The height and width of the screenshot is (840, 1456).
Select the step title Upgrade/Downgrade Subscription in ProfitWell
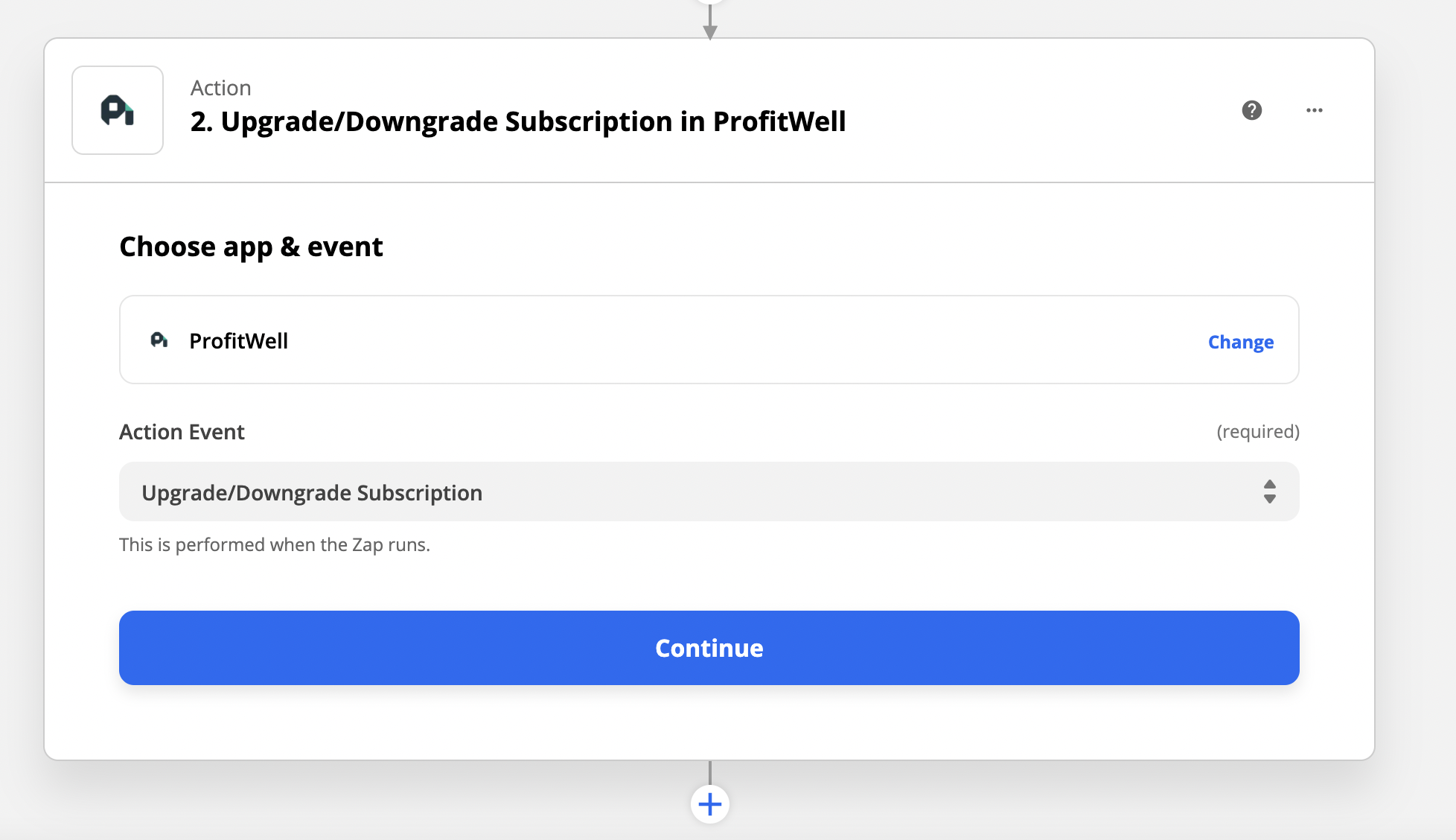(518, 121)
